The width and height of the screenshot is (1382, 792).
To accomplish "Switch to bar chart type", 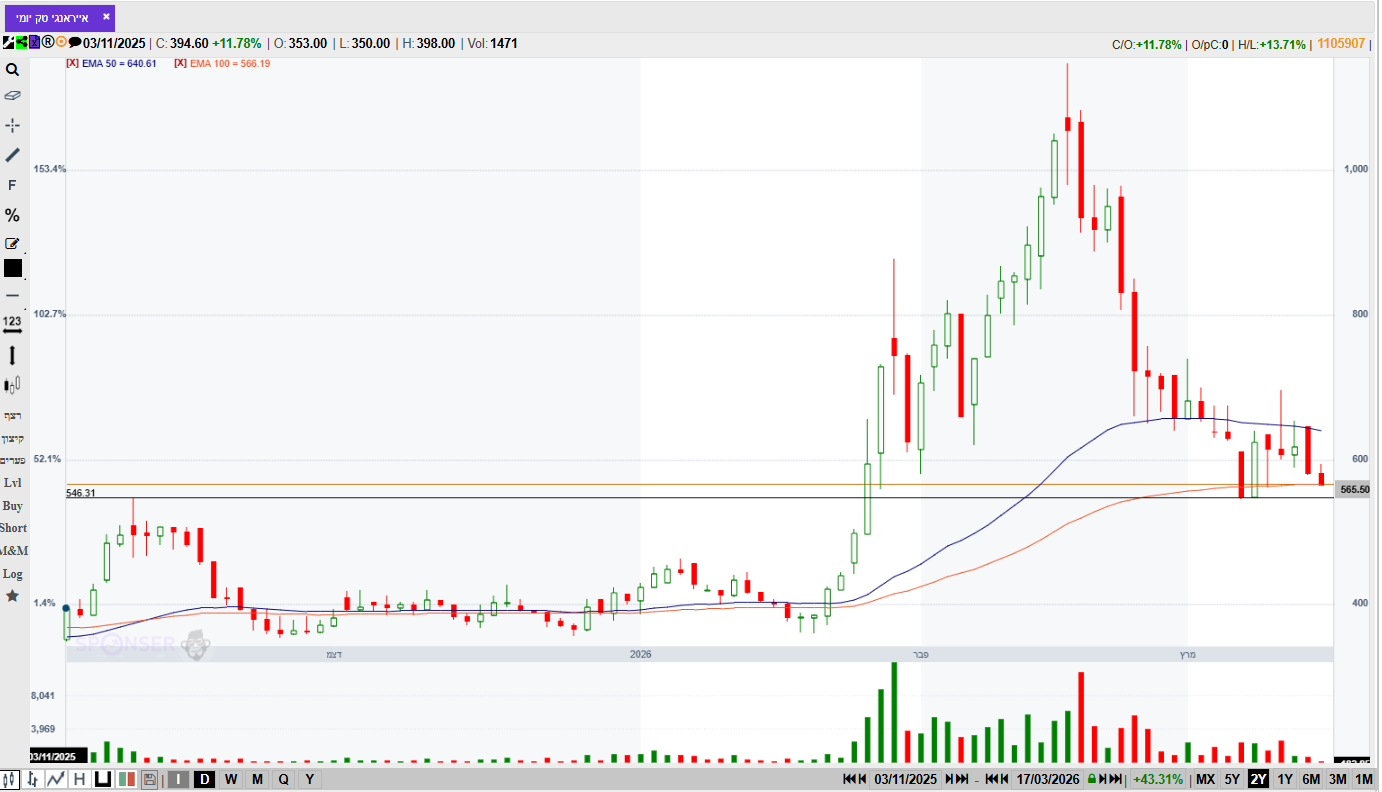I will (34, 779).
